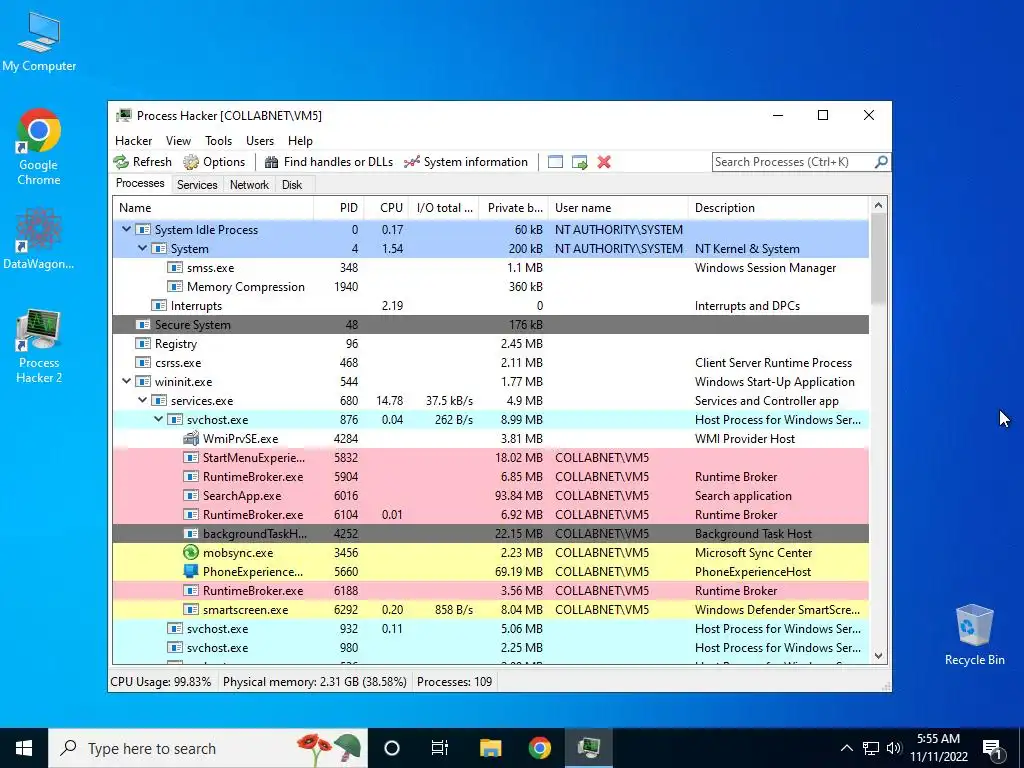Screen dimensions: 1024x768
Task: Click the mobsync.exe green sync icon
Action: (191, 552)
